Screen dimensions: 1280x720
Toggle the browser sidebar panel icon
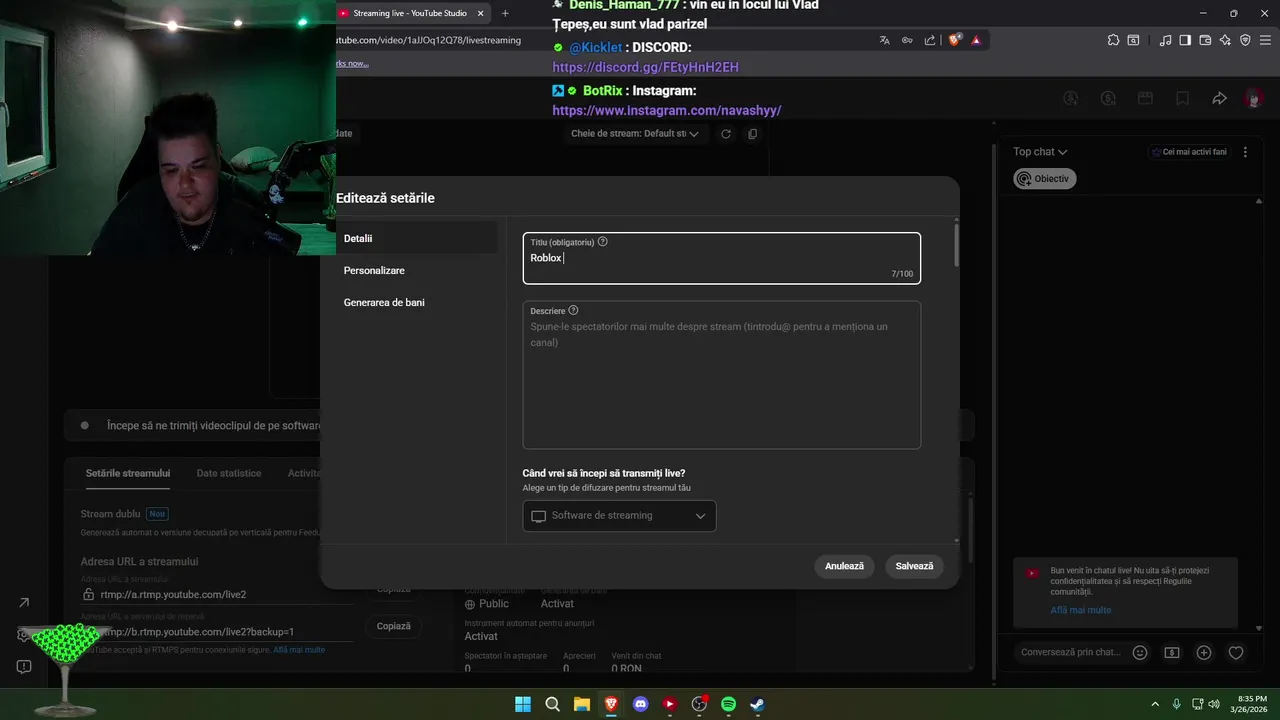[x=1185, y=40]
